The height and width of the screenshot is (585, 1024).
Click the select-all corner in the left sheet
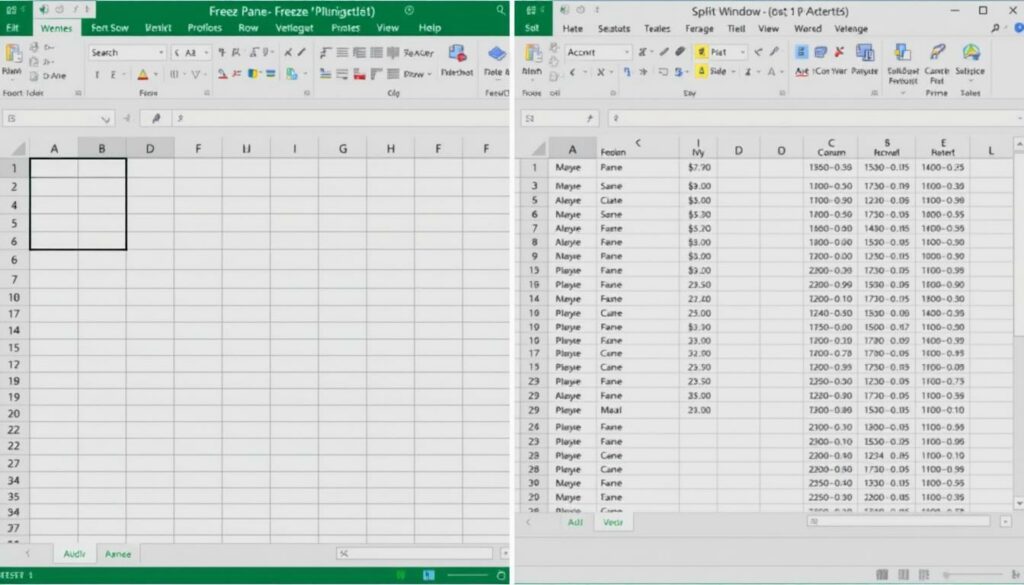click(18, 149)
